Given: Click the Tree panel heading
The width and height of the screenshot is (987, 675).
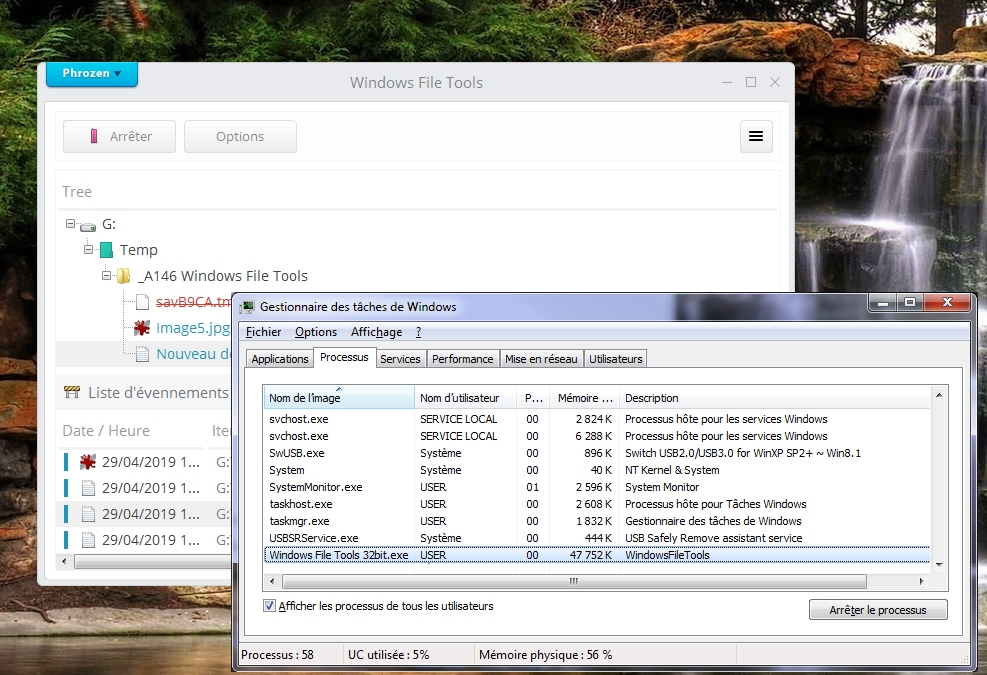Looking at the screenshot, I should click(x=77, y=191).
